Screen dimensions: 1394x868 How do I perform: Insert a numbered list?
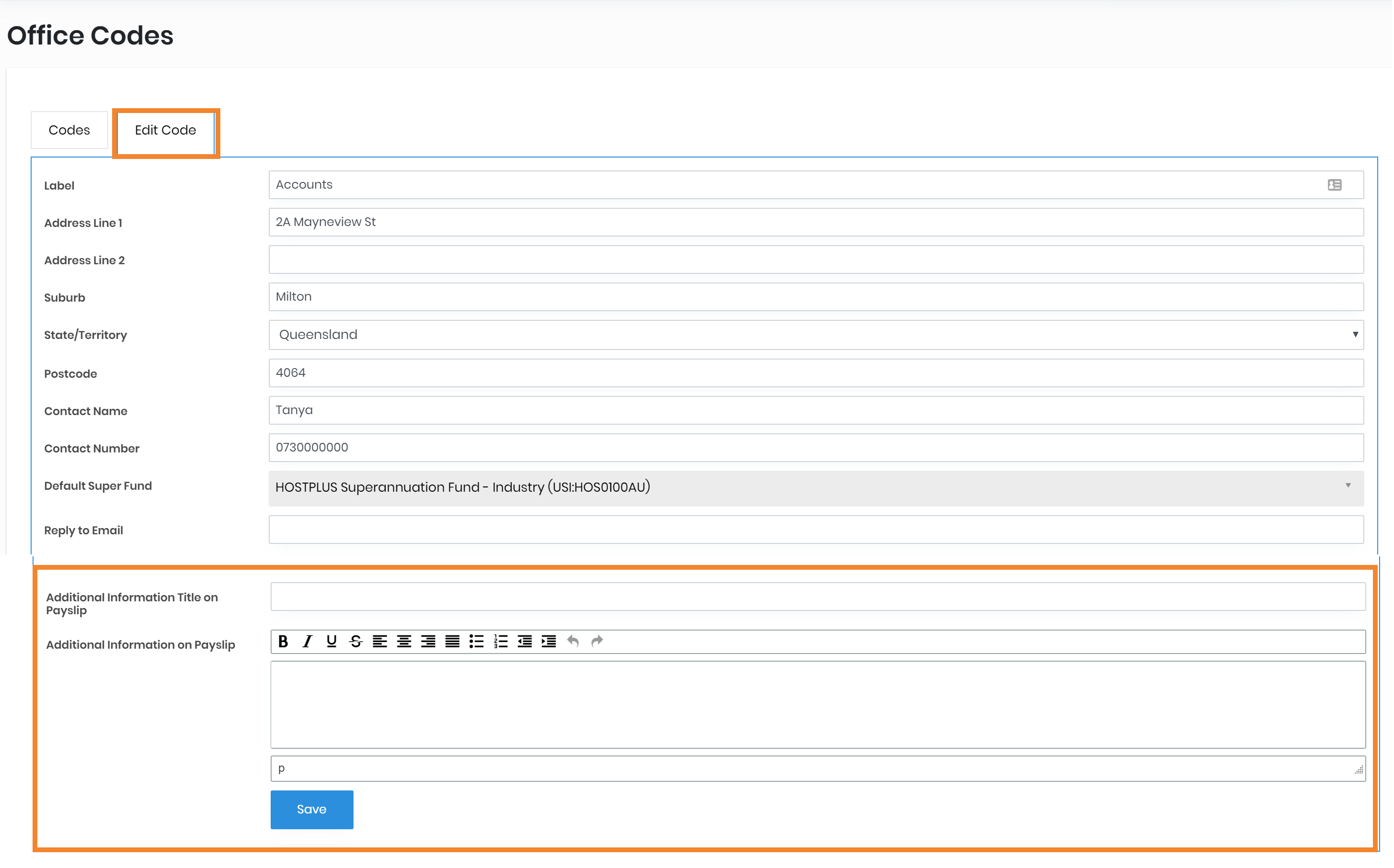[501, 641]
